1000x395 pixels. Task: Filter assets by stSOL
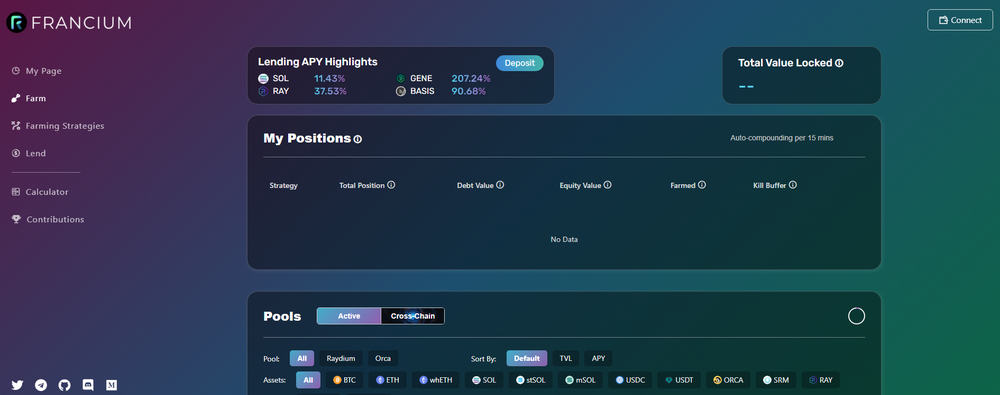[531, 380]
